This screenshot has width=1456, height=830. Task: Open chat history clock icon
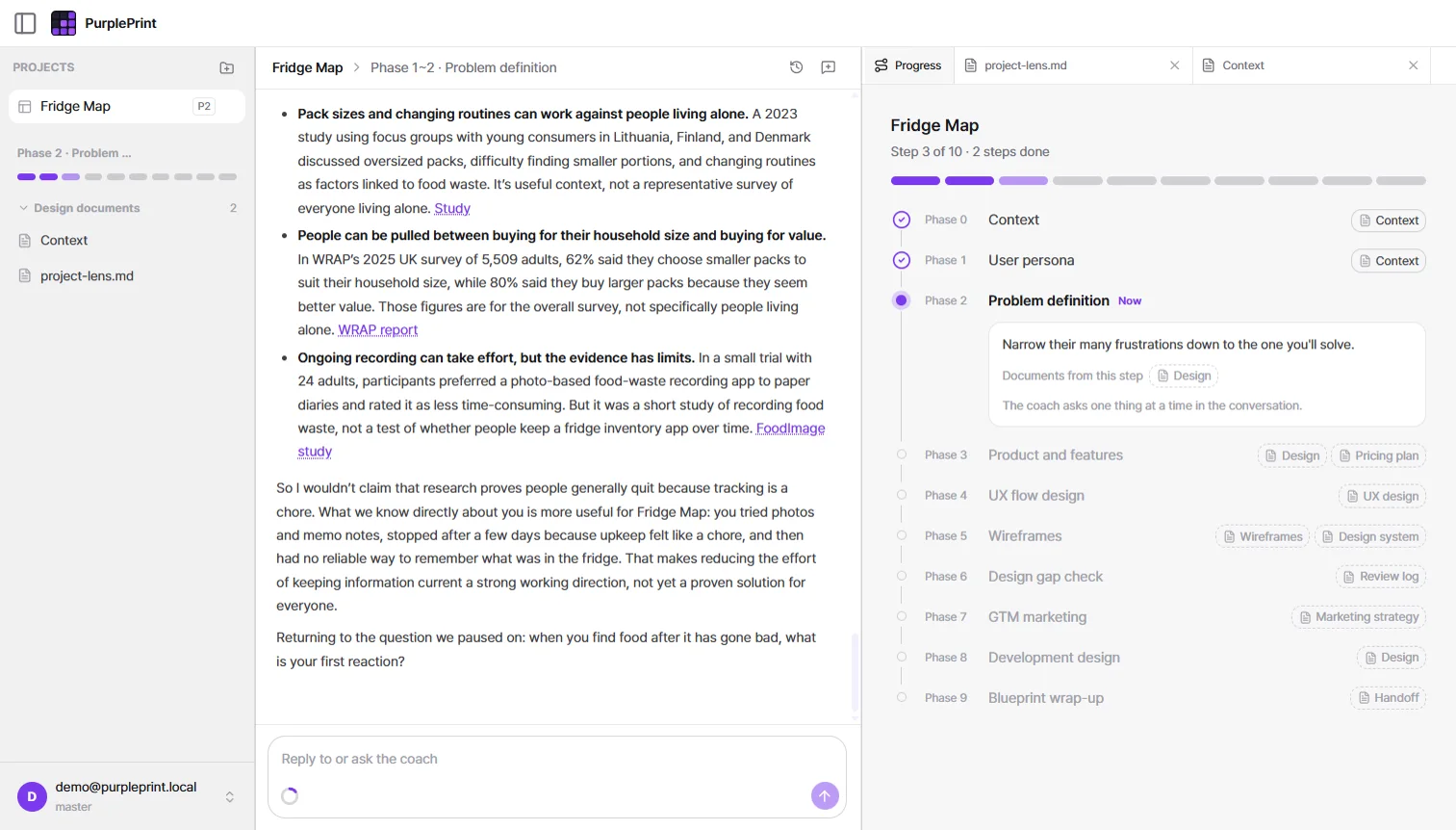tap(796, 67)
